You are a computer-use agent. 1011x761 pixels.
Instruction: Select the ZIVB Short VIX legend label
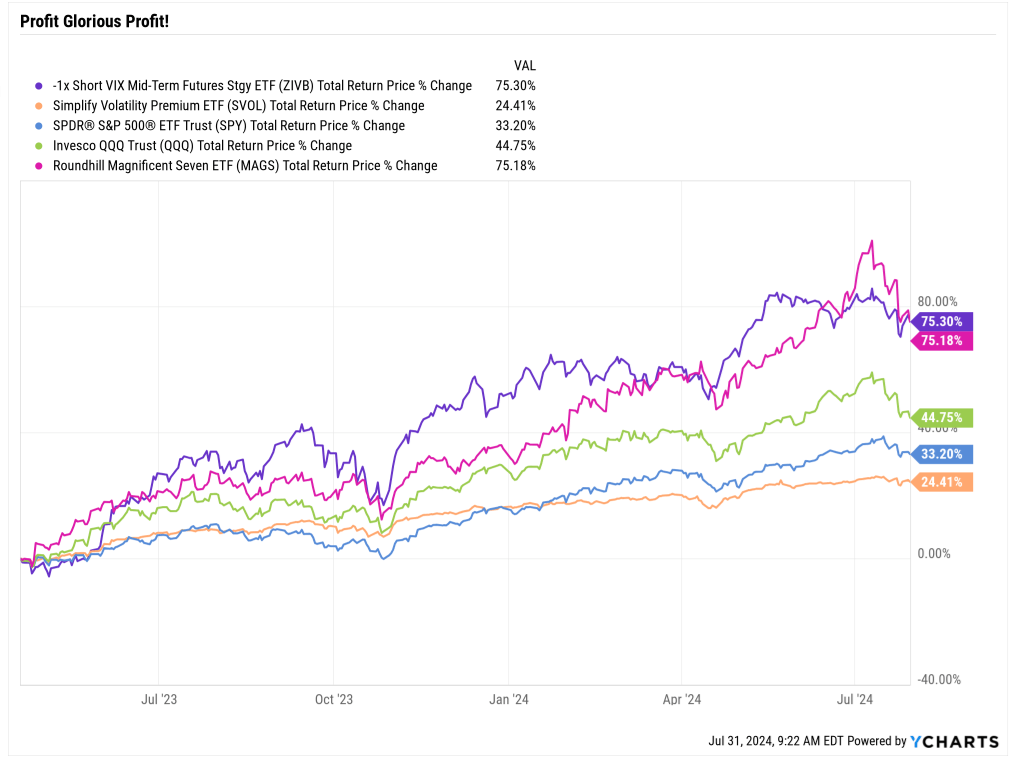tap(260, 86)
